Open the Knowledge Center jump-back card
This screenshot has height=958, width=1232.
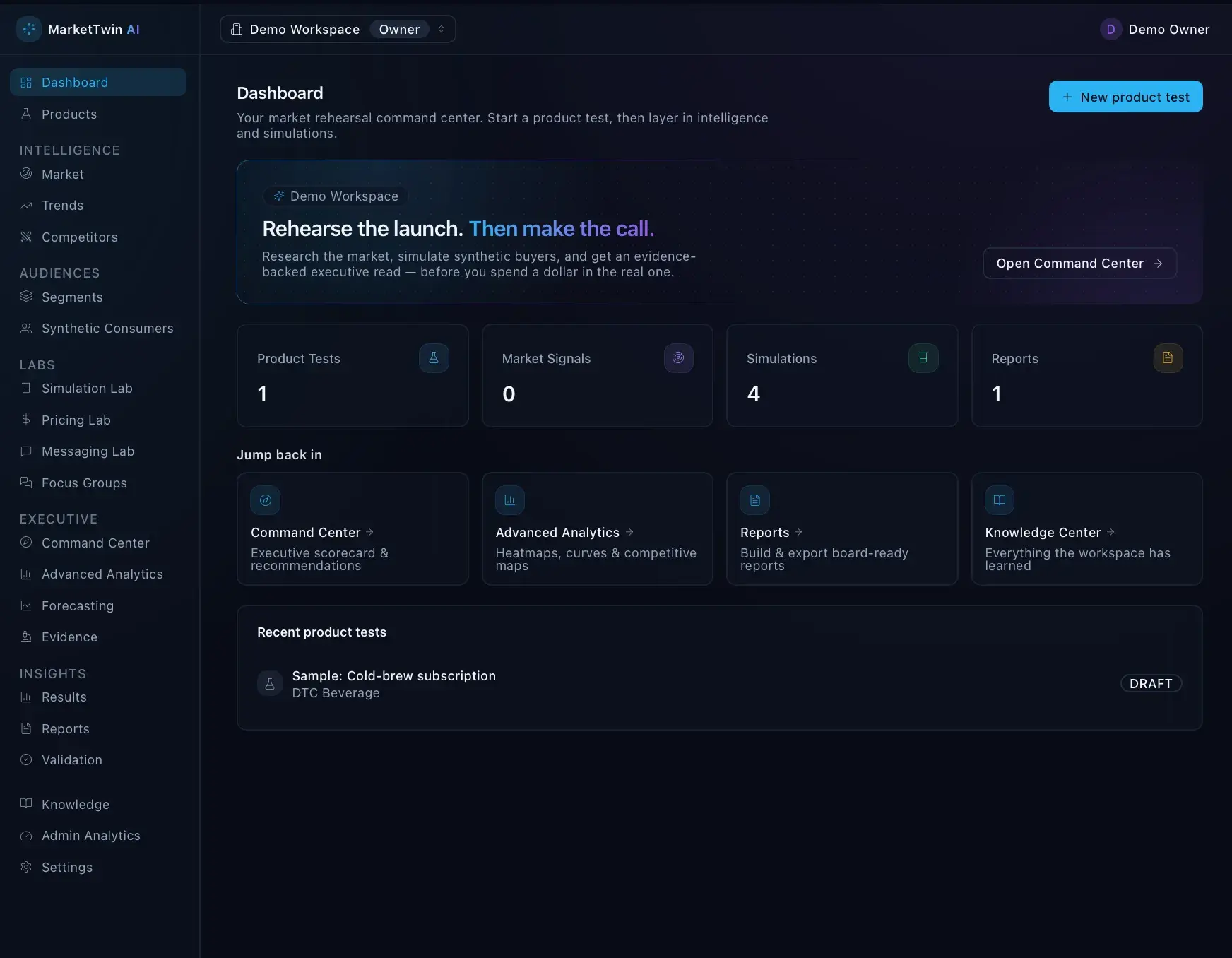click(x=1086, y=528)
